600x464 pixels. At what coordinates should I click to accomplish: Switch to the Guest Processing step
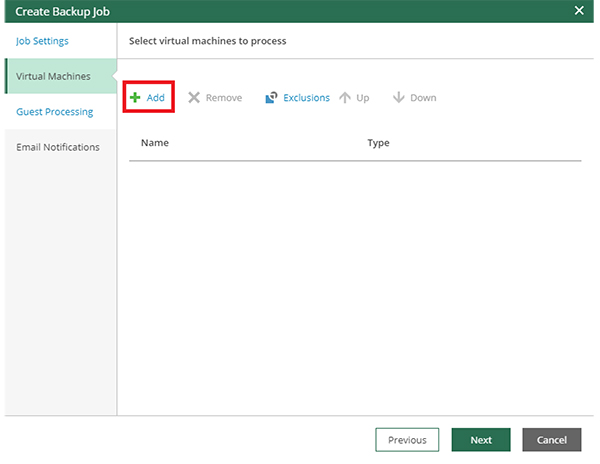click(55, 112)
